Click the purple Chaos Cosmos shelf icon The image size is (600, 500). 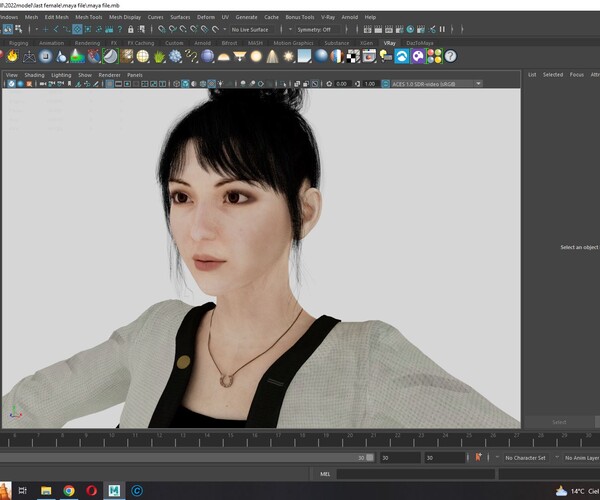pos(418,56)
